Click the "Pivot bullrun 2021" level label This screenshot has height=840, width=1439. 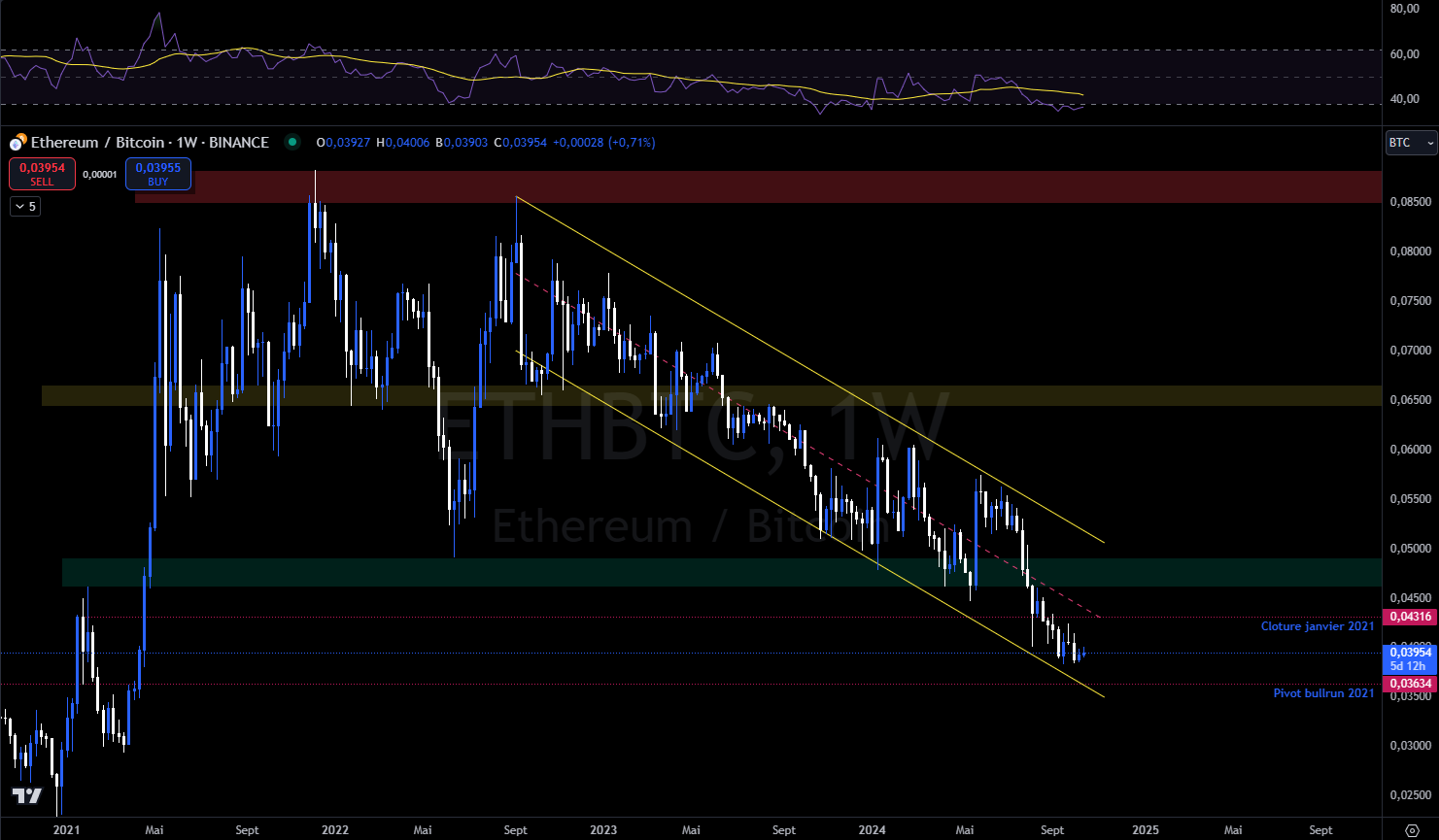click(1323, 693)
